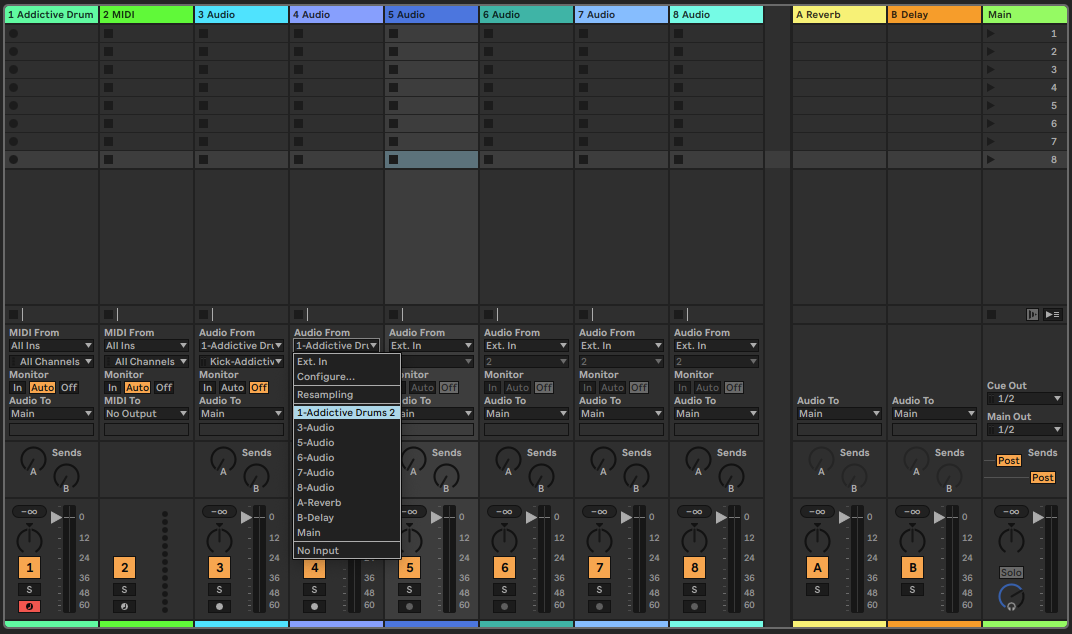
Task: Click the volume fader handle on 1 Addictive Drum
Action: coord(56,518)
